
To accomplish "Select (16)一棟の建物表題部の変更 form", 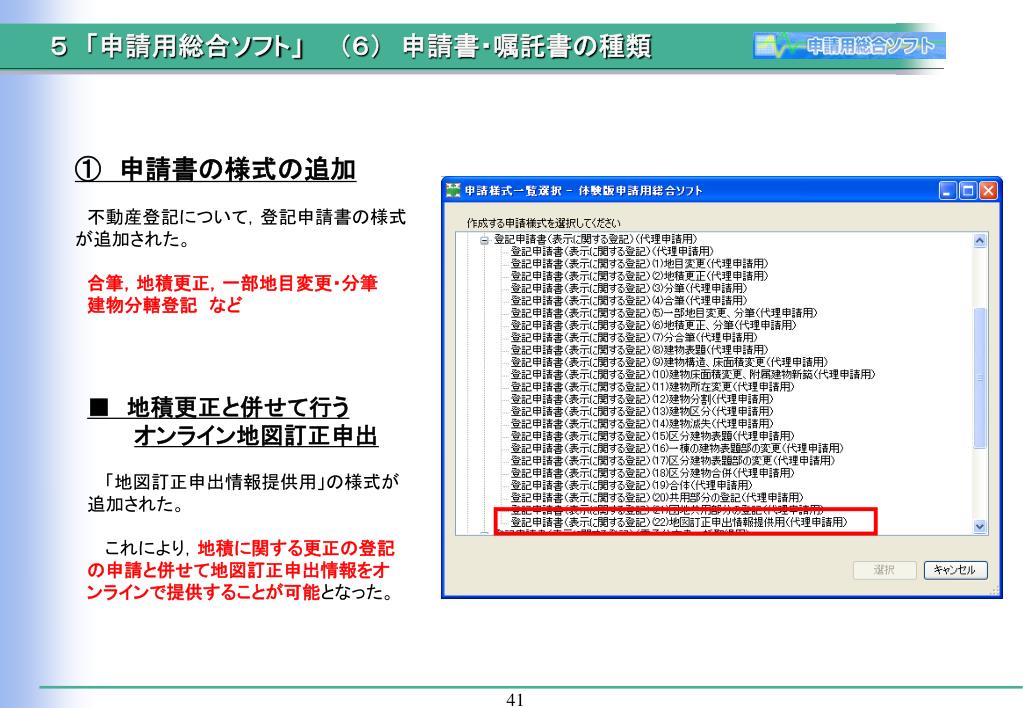I will (x=677, y=448).
